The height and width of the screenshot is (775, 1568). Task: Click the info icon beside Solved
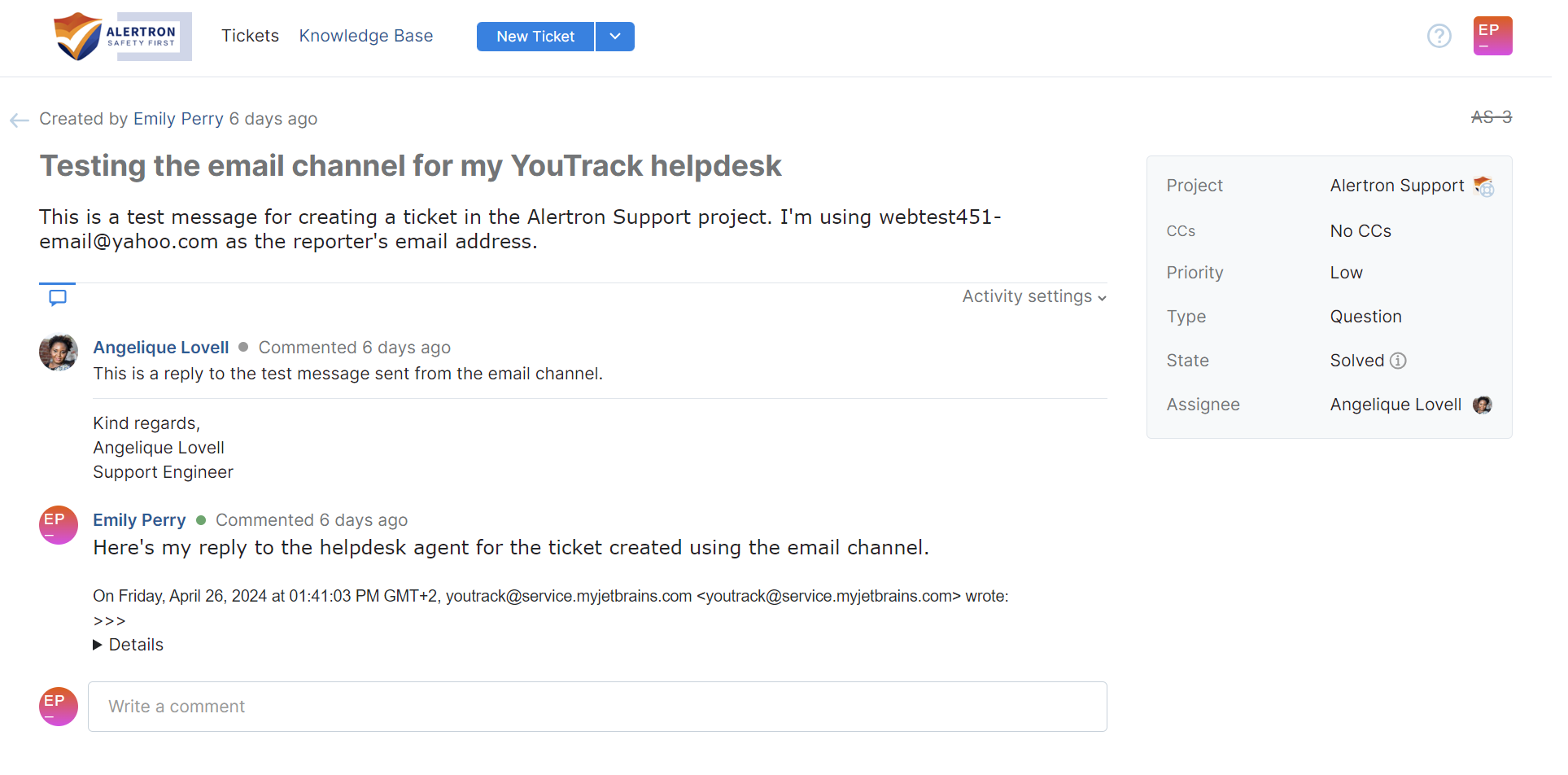tap(1398, 361)
